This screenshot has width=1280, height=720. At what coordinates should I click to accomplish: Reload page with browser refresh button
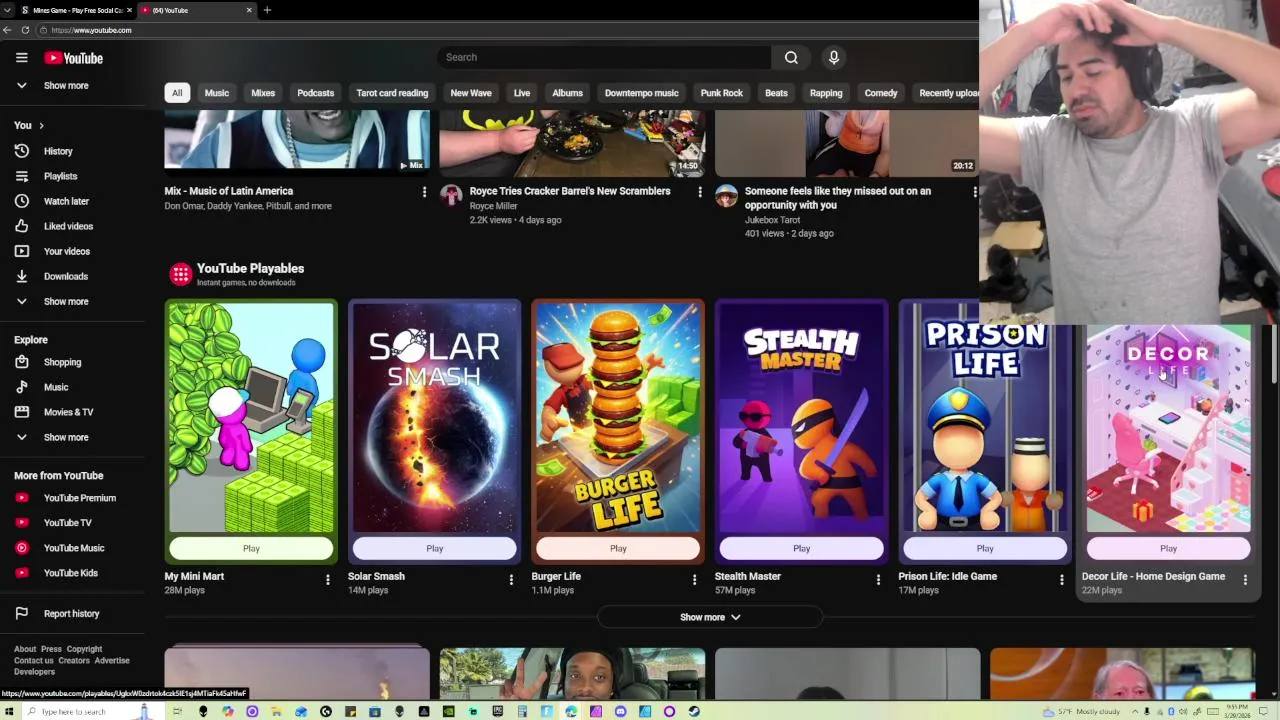pyautogui.click(x=25, y=30)
